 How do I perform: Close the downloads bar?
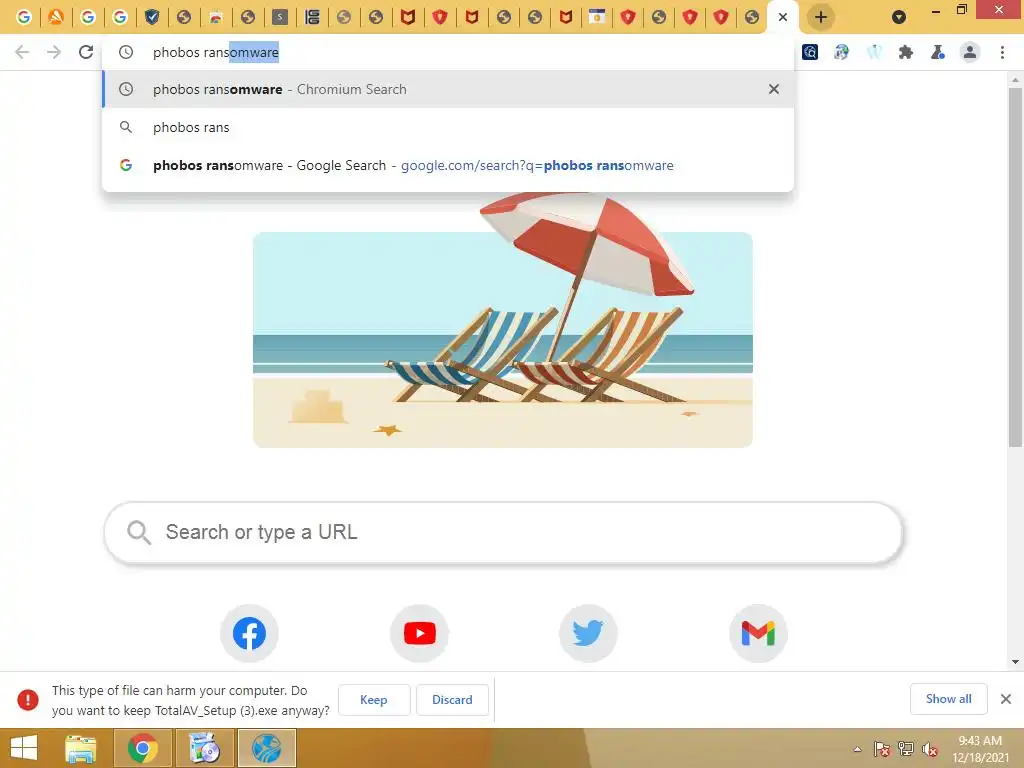[x=1006, y=699]
